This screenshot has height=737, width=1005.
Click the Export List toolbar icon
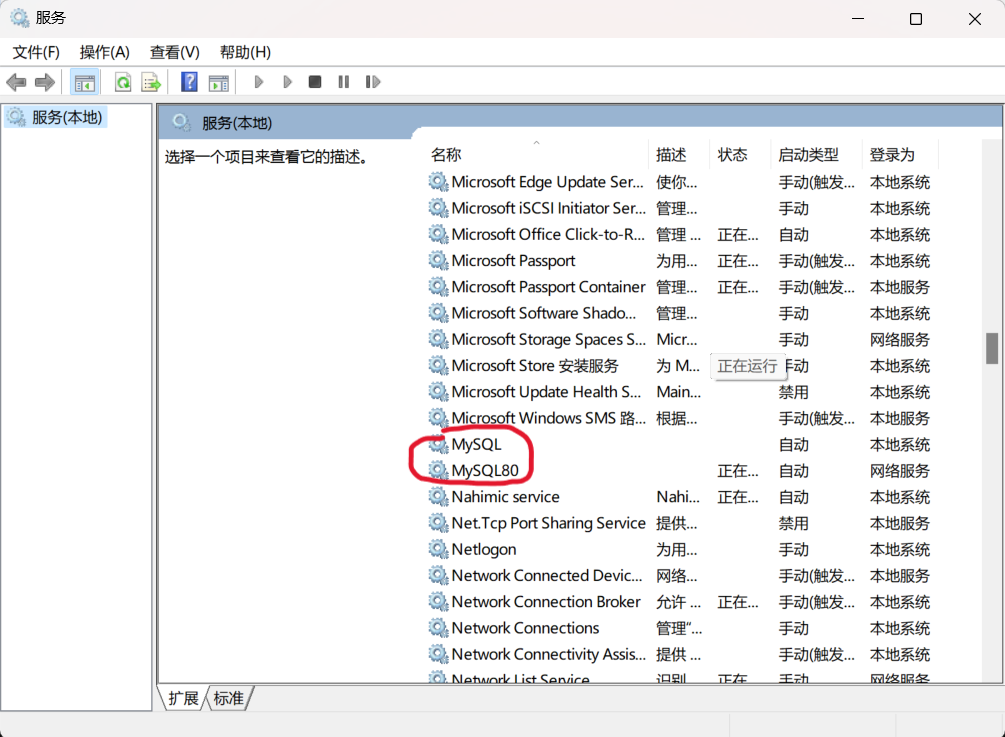(x=151, y=82)
